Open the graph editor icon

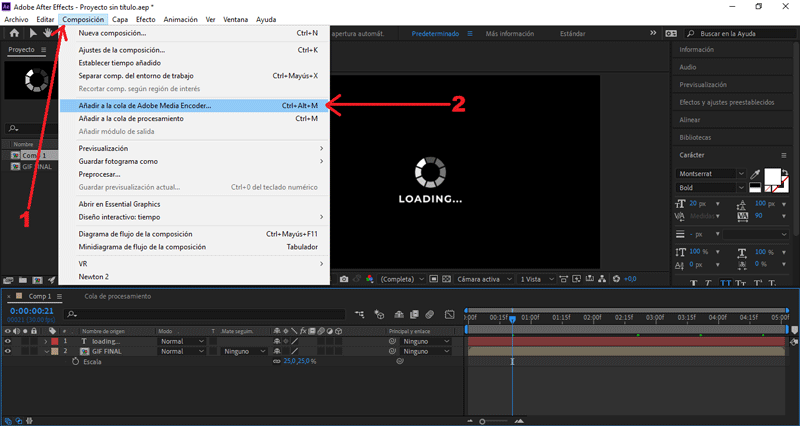[449, 314]
